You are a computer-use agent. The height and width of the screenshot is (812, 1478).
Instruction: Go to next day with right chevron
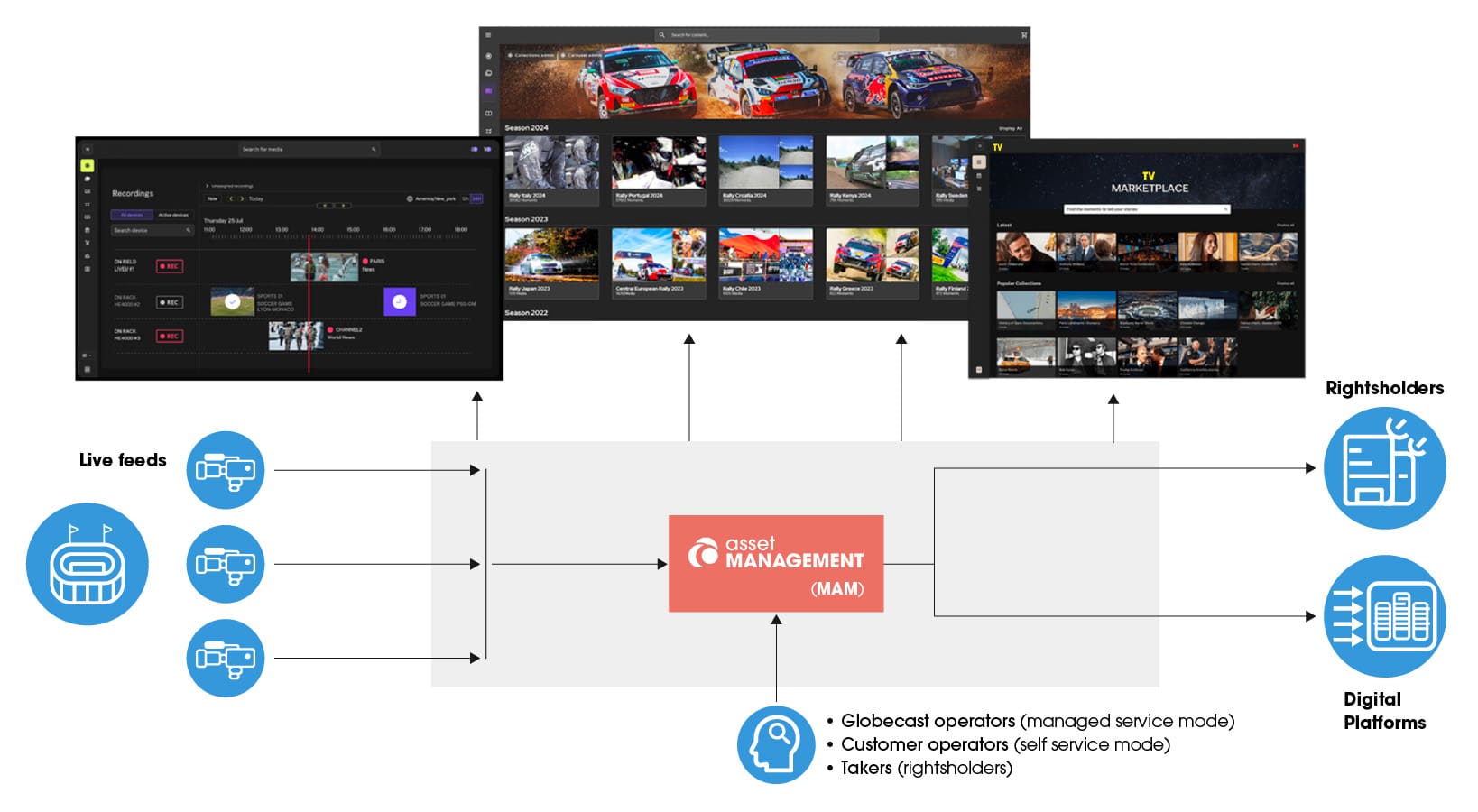coord(242,198)
